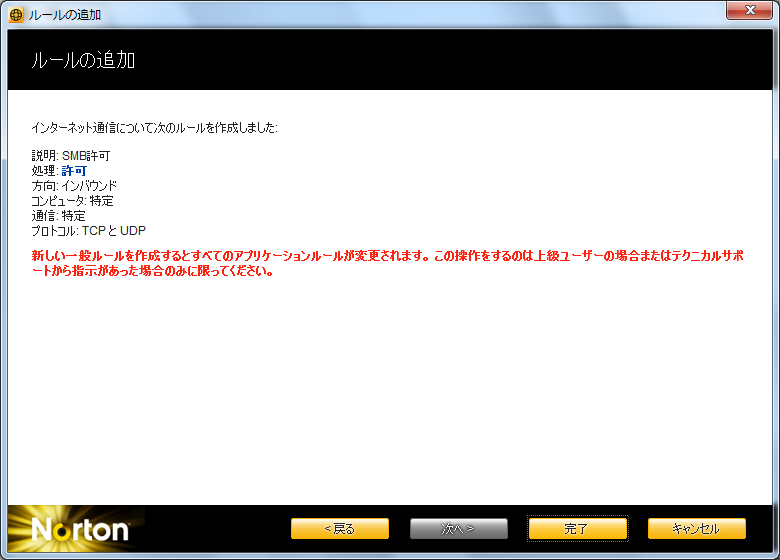The image size is (780, 560).
Task: Select the 方向: インバウンド line
Action: pyautogui.click(x=74, y=186)
